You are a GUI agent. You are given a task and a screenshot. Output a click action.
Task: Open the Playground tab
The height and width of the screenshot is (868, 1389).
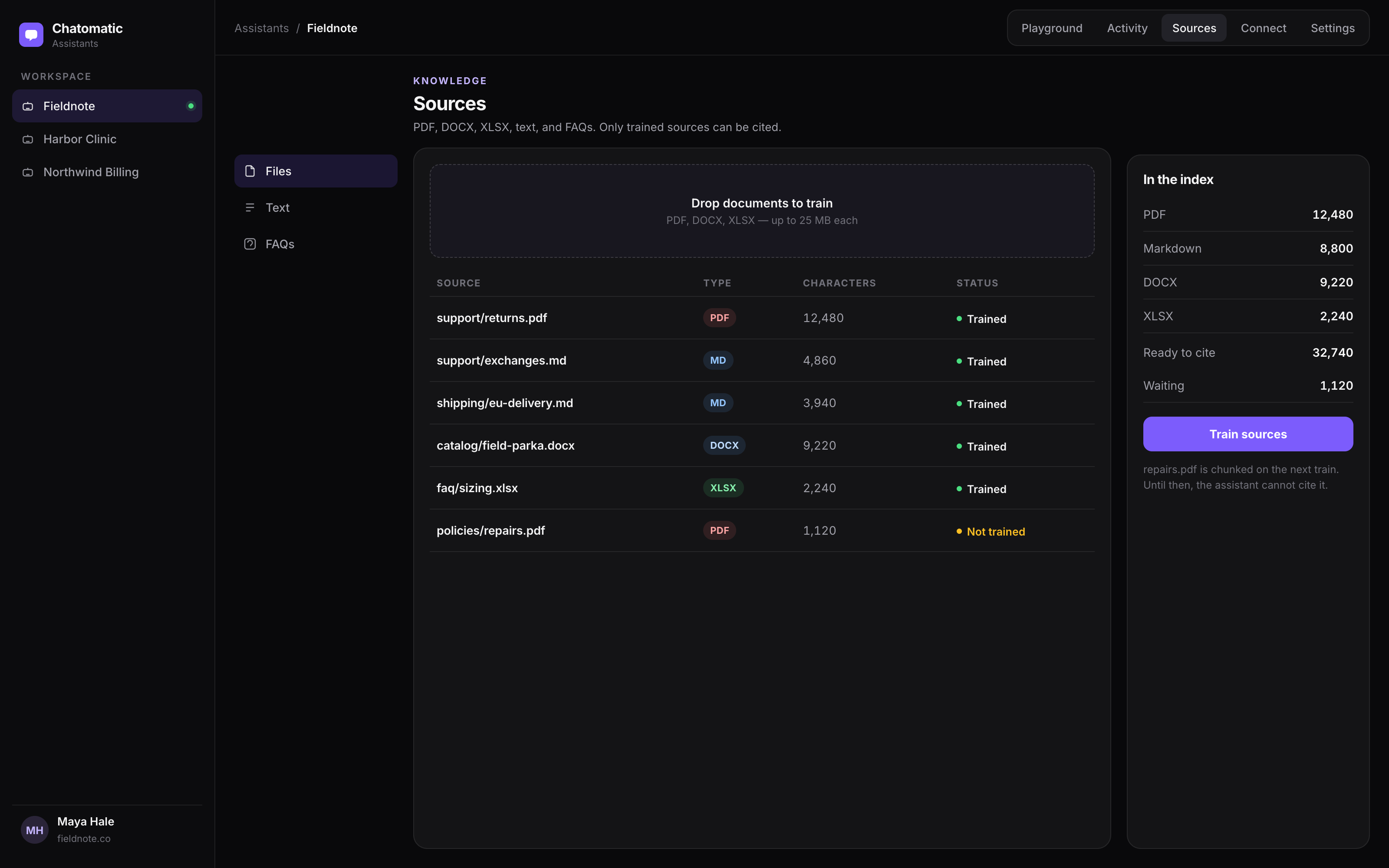tap(1051, 27)
